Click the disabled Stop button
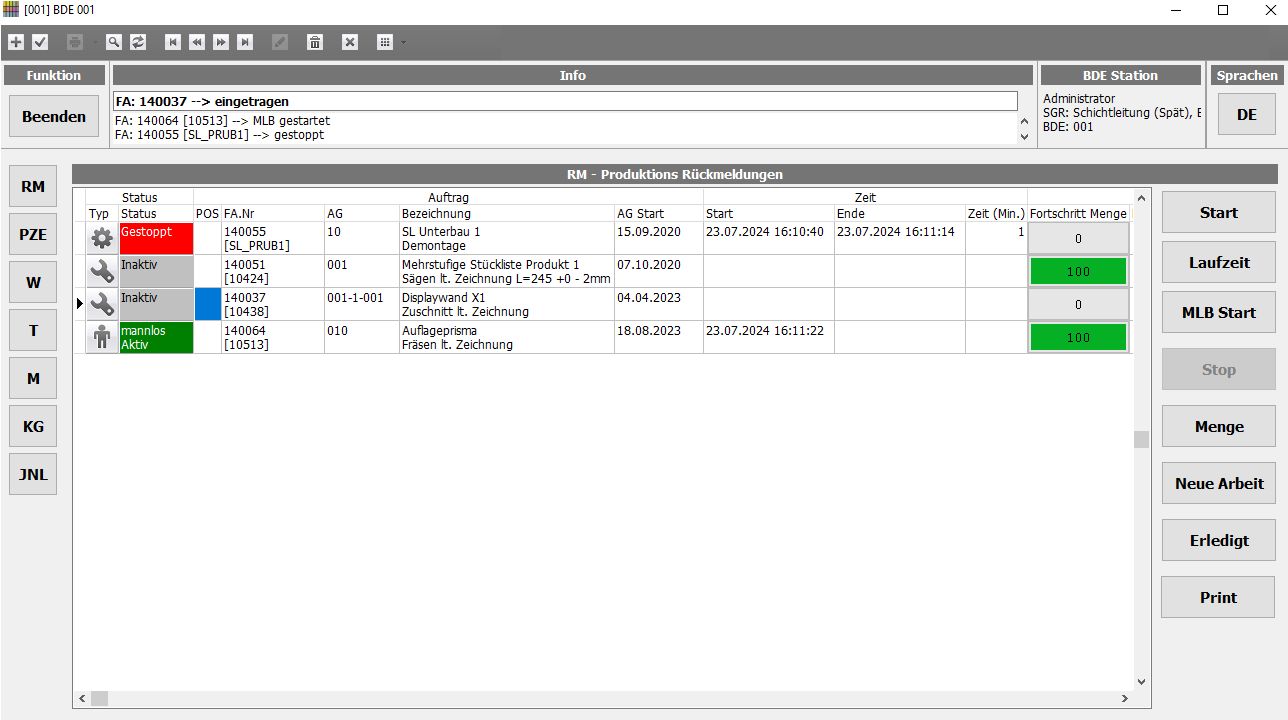Screen dimensions: 1288x720 click(x=1218, y=369)
